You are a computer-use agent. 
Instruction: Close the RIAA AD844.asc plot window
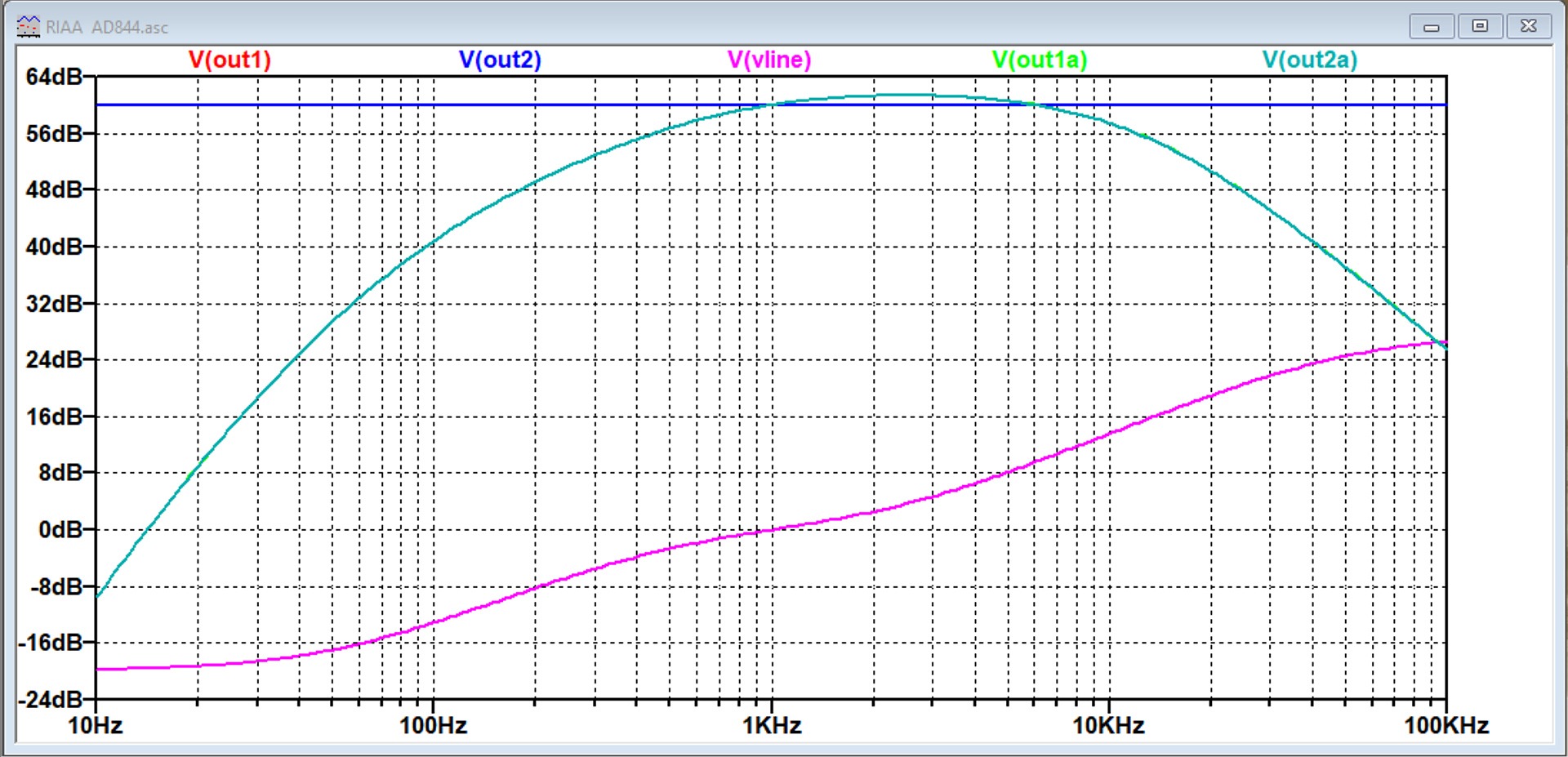1529,26
